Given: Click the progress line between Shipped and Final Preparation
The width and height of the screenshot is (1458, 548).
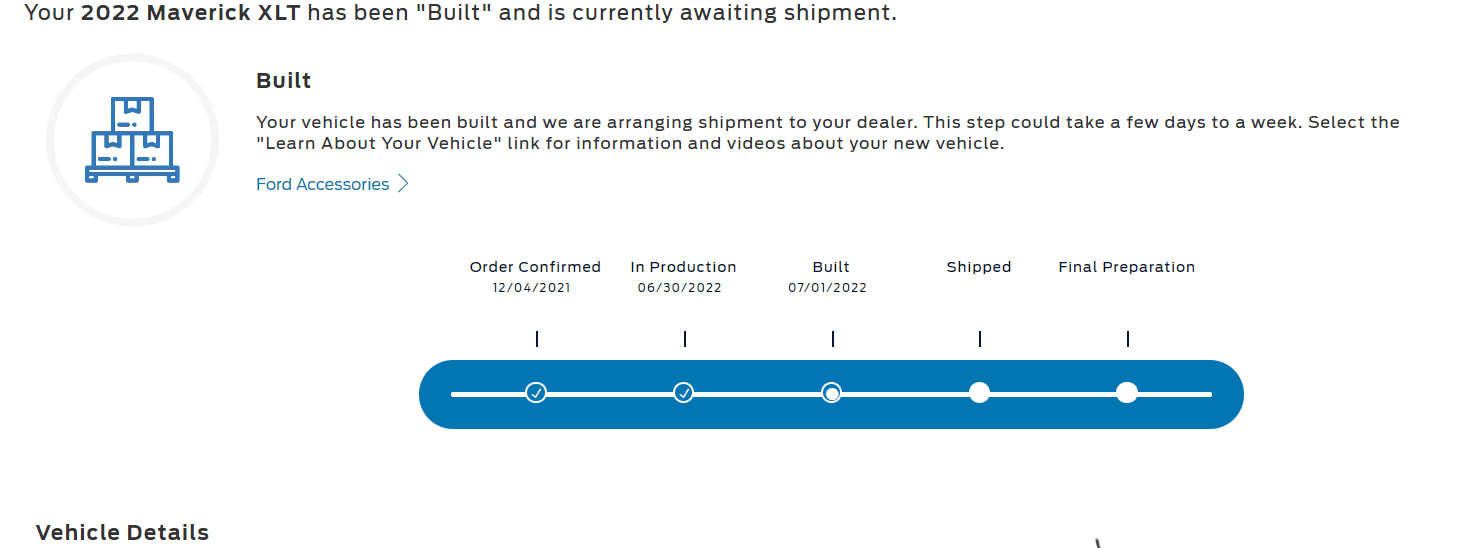Looking at the screenshot, I should click(x=1053, y=394).
